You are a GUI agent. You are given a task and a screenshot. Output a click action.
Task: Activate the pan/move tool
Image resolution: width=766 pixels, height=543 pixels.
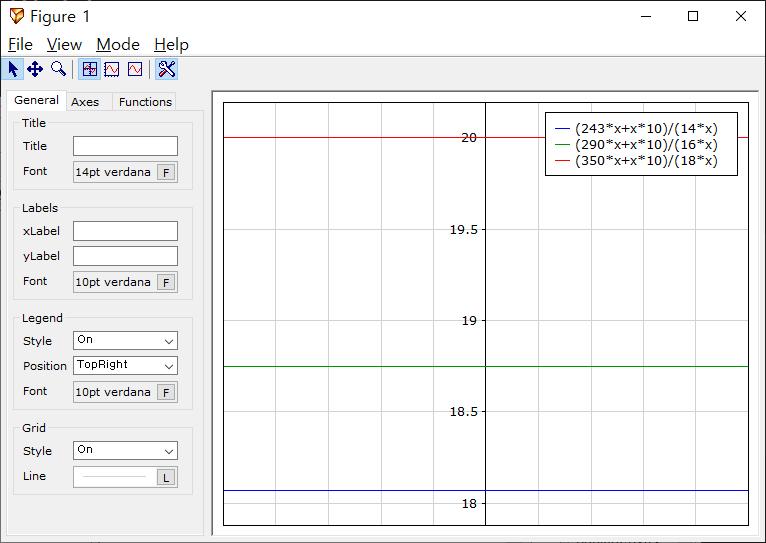tap(35, 69)
